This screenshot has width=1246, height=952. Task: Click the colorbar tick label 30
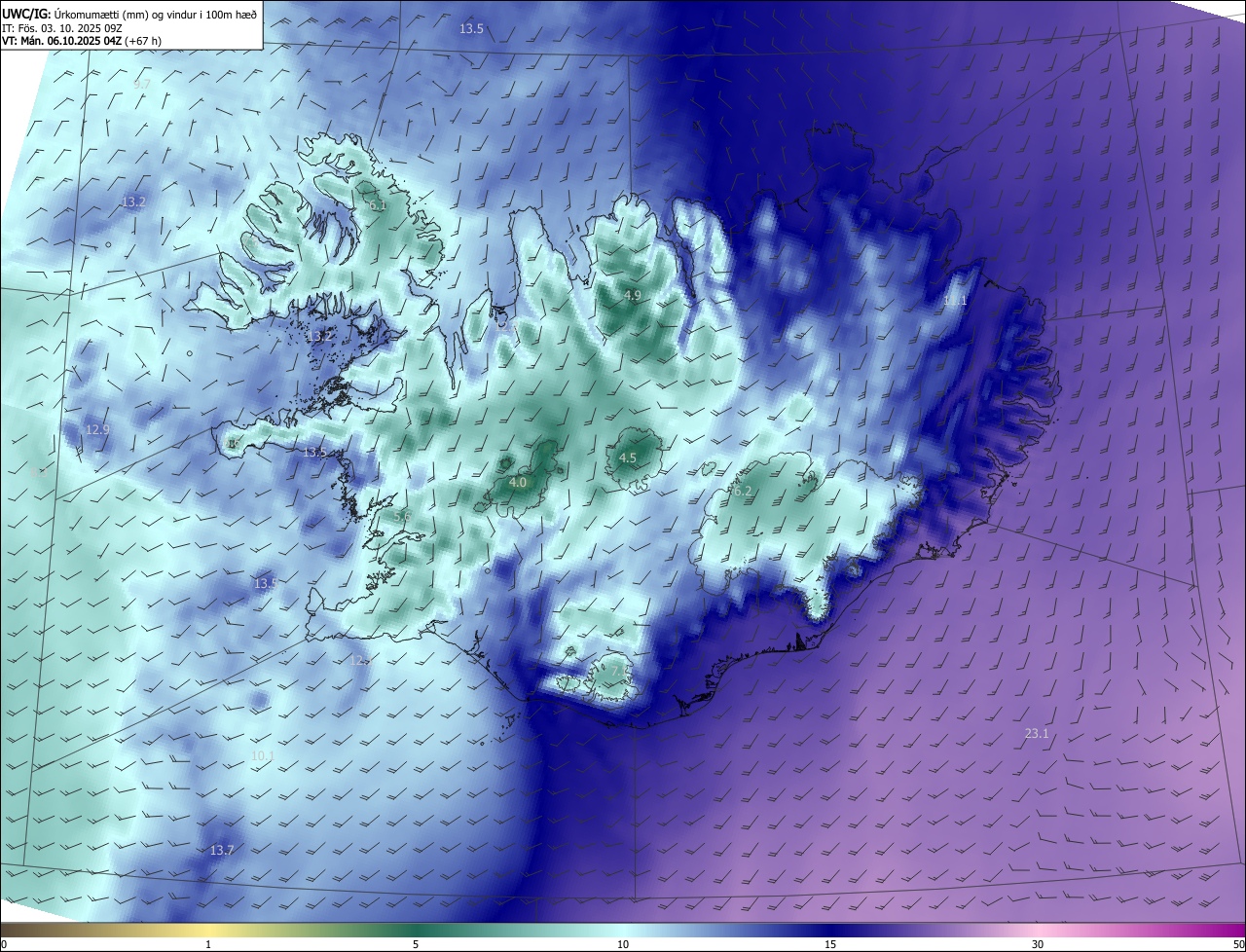click(x=1038, y=944)
